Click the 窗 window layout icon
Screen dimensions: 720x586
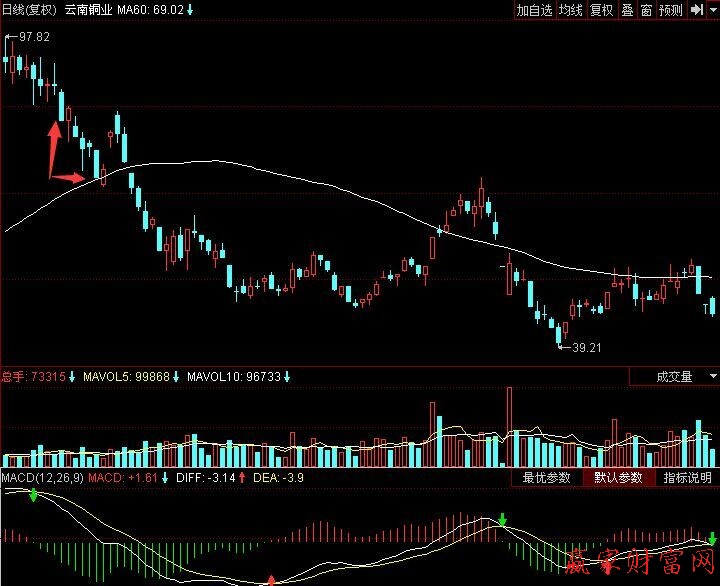point(647,10)
